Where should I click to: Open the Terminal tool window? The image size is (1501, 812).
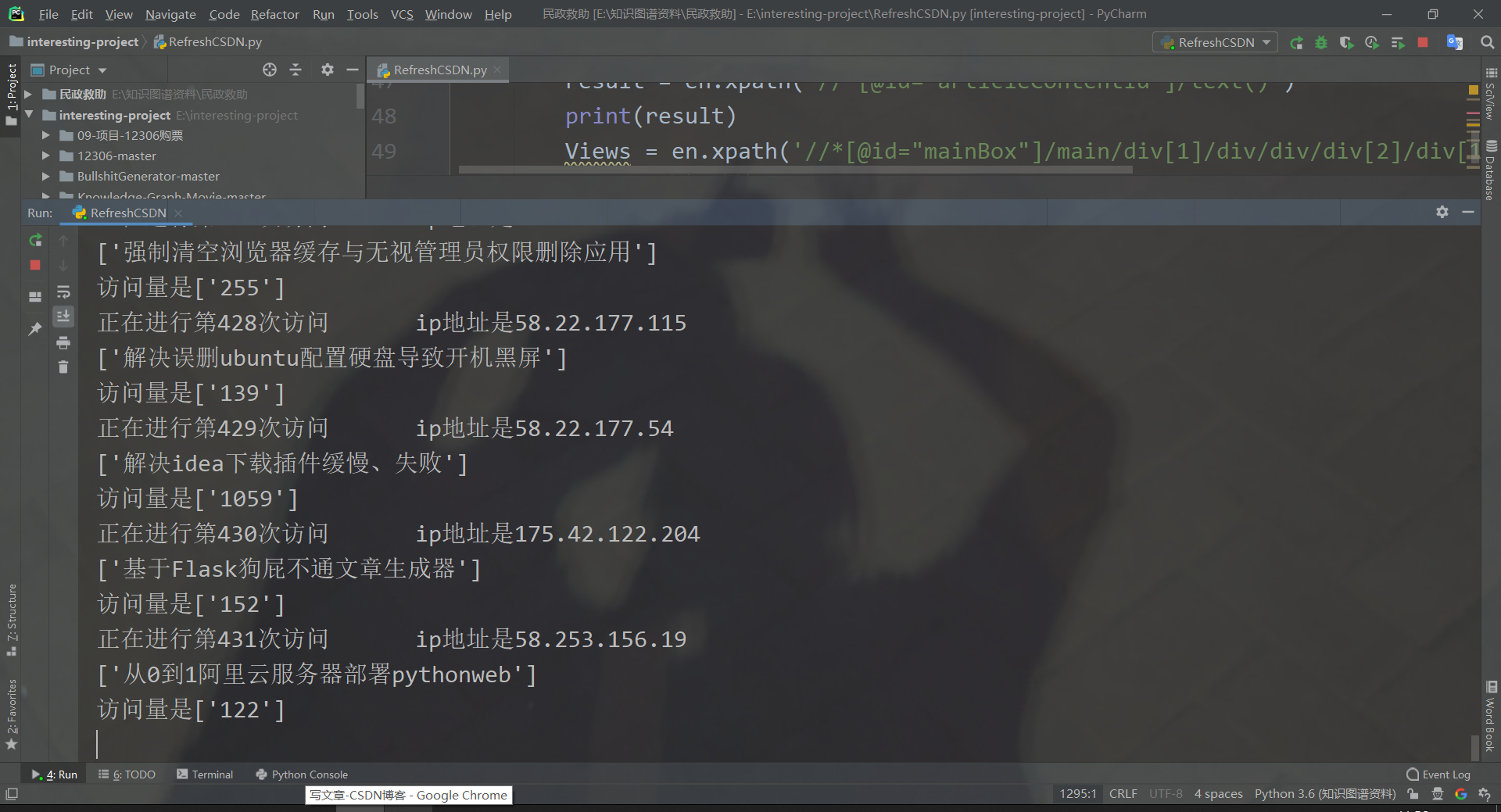(x=205, y=774)
